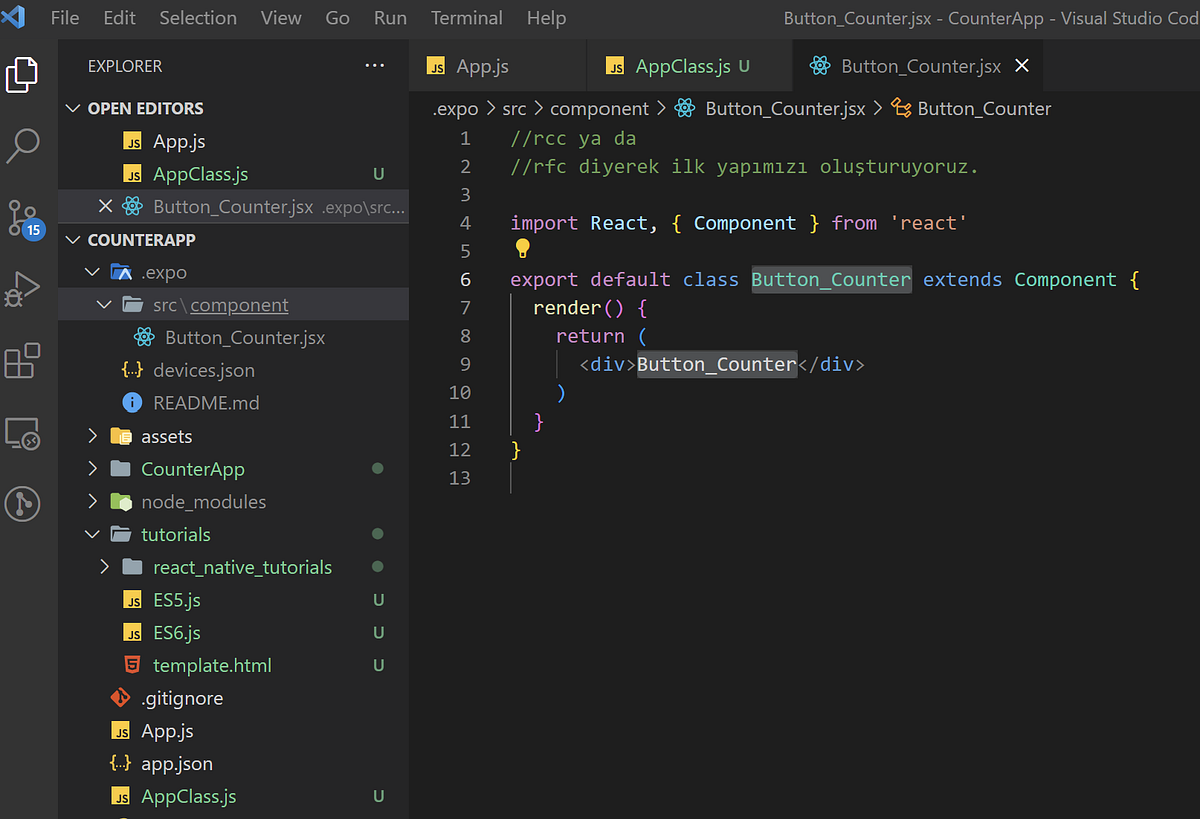Open the Terminal menu
The height and width of the screenshot is (819, 1200).
pyautogui.click(x=466, y=17)
